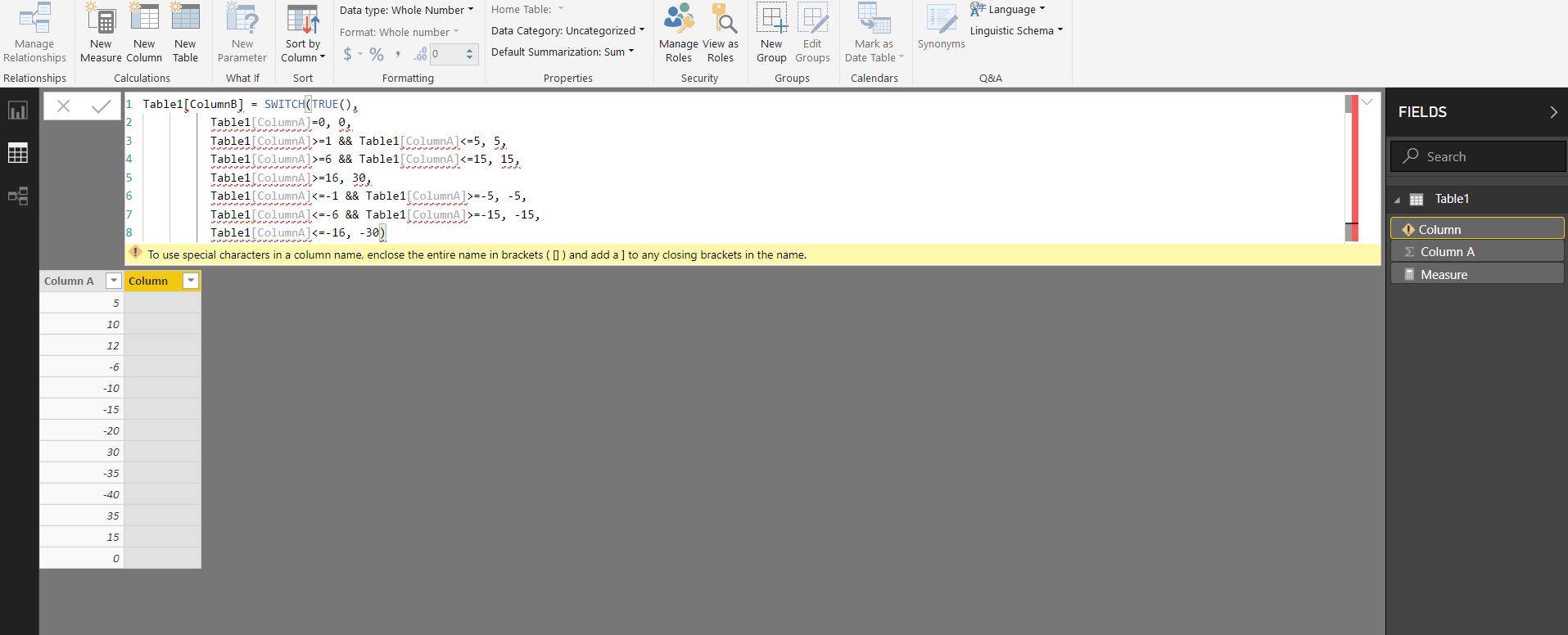
Task: Add a New Column
Action: (144, 33)
